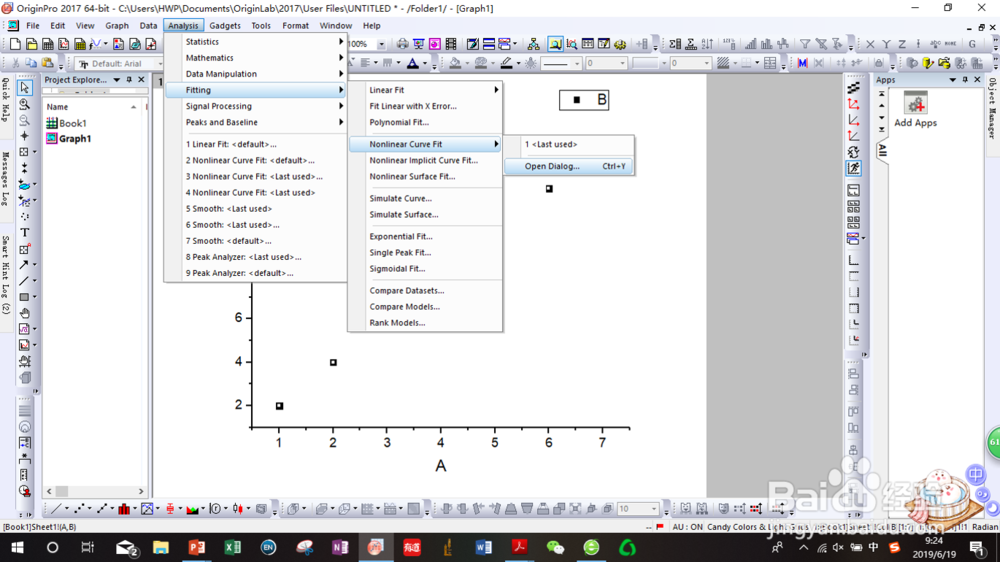The image size is (1000, 562).
Task: Set column as Y with Y icon
Action: click(886, 44)
